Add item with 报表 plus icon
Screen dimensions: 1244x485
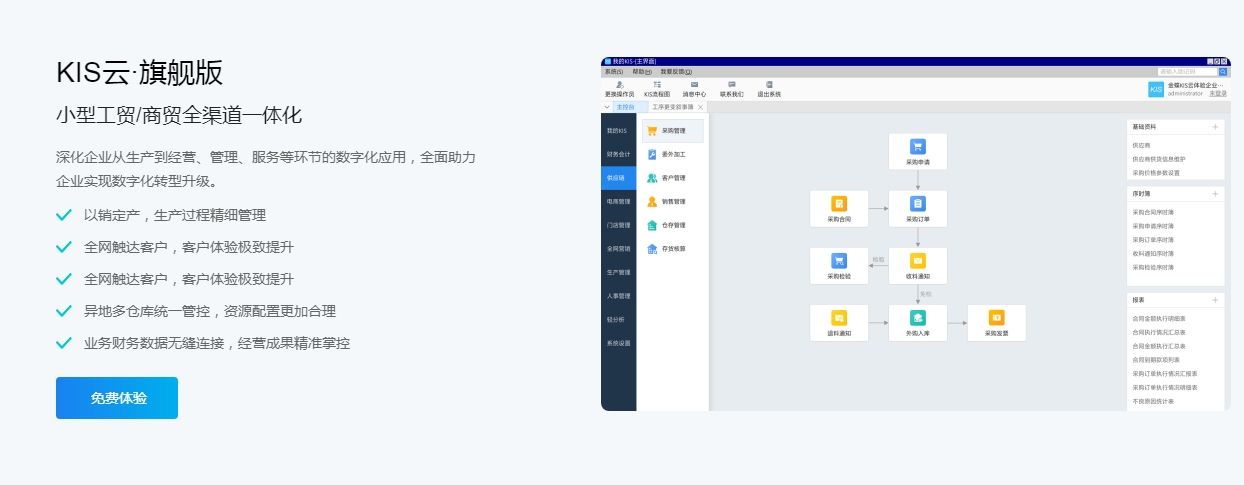pyautogui.click(x=1215, y=299)
